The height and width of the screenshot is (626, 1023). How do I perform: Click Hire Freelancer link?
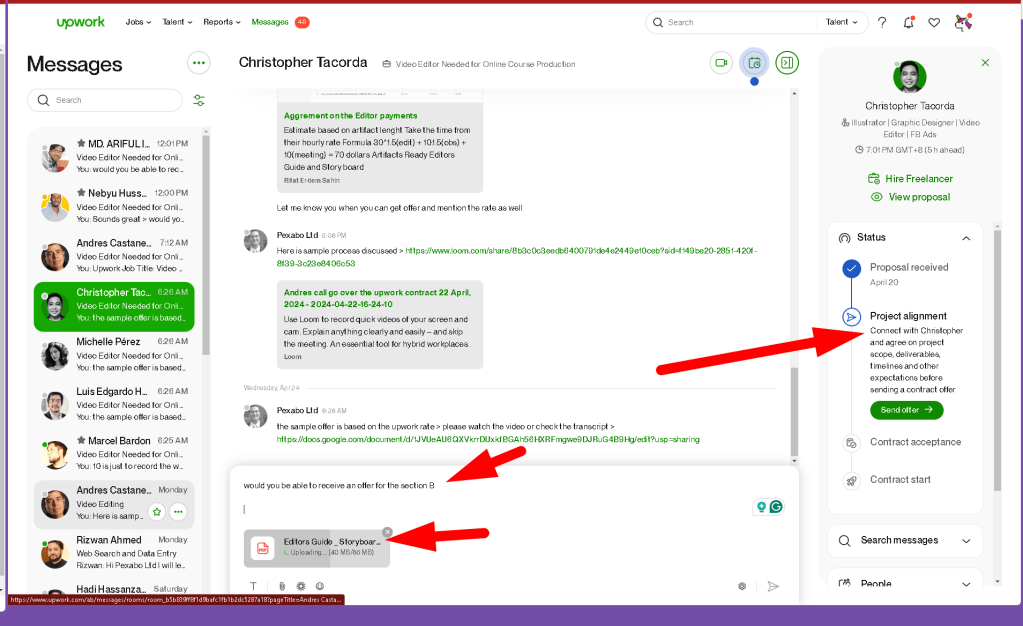pyautogui.click(x=910, y=179)
